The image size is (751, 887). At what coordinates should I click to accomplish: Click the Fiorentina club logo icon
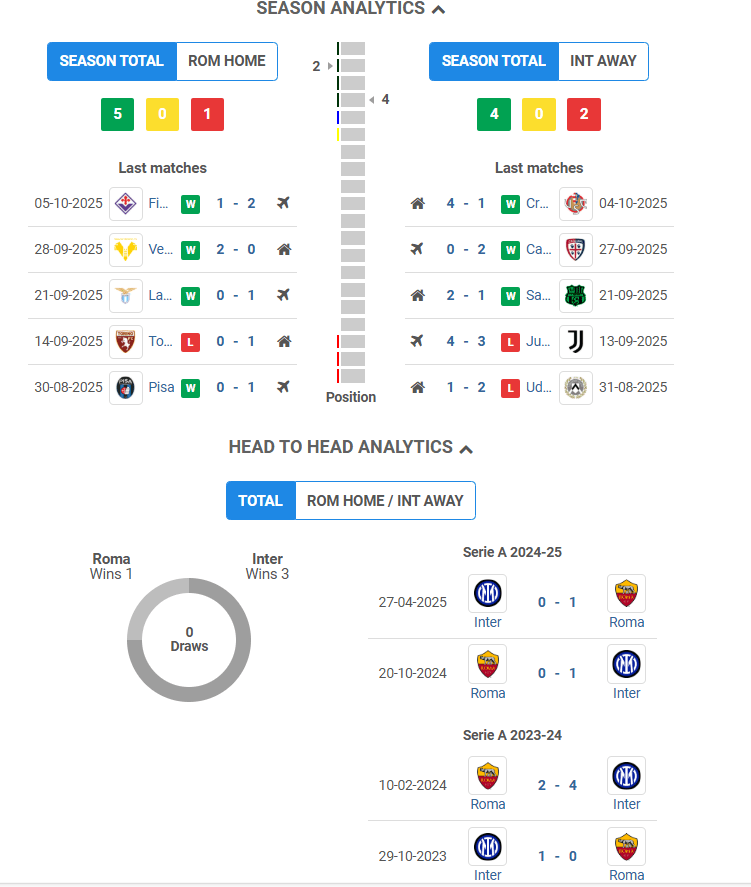tap(126, 203)
